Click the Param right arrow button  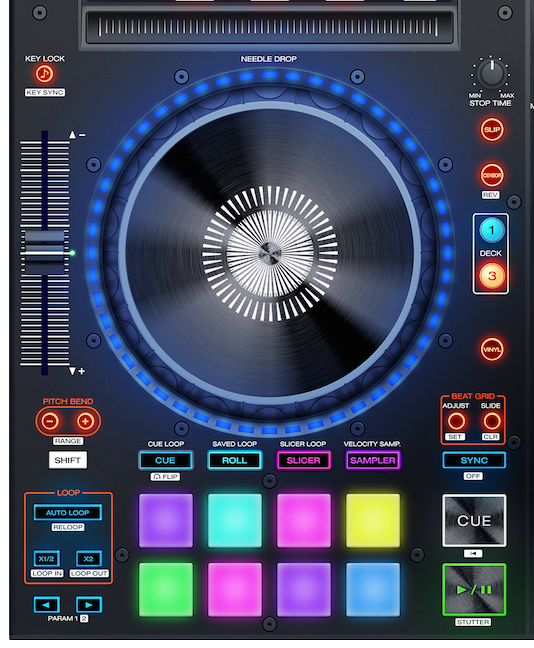click(x=89, y=605)
